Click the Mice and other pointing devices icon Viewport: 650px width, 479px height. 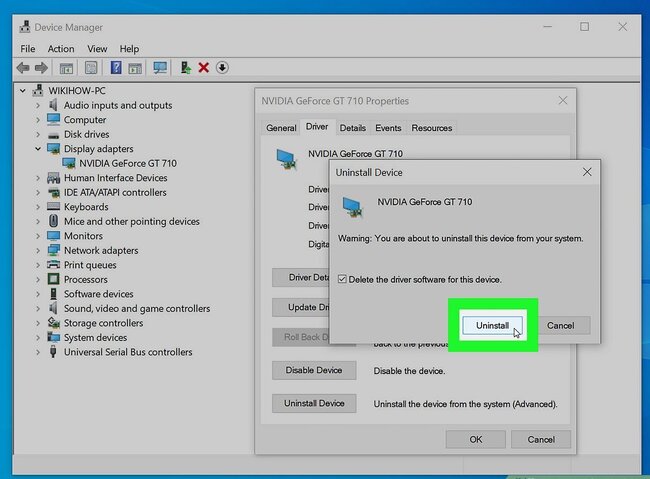point(53,221)
